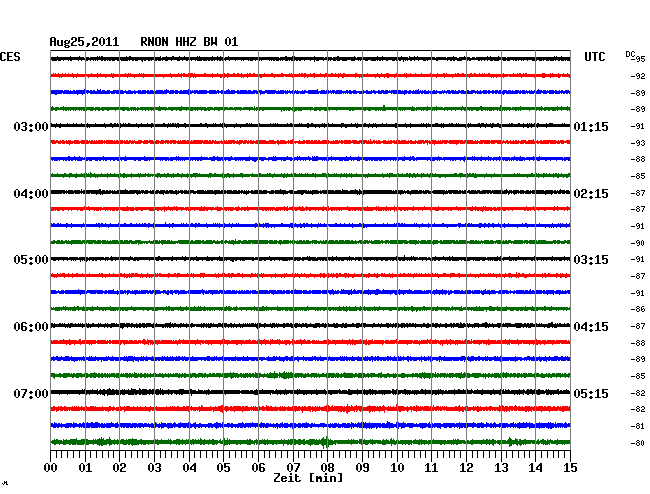Viewport: 650px width, 494px height.
Task: Select the station title RNON HHZ BW 01
Action: [189, 42]
